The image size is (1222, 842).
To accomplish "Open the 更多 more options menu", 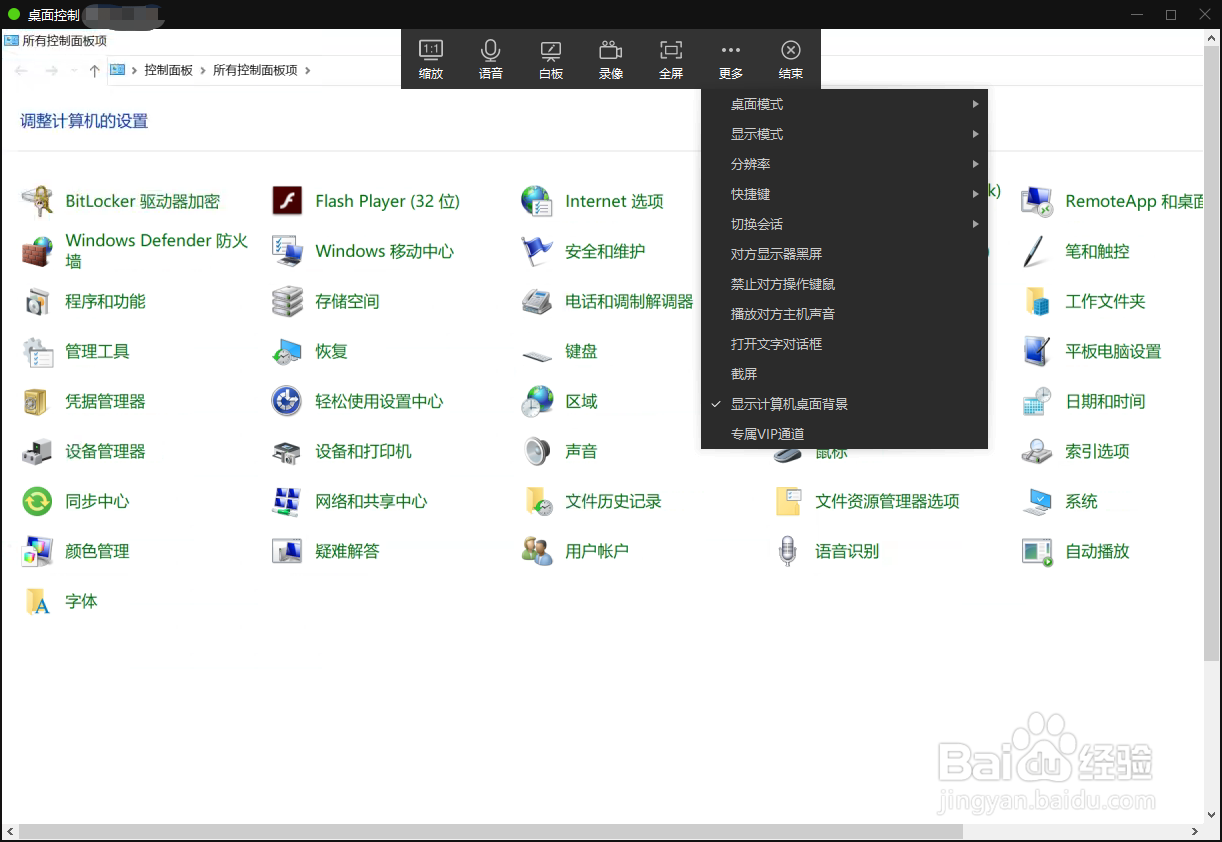I will tap(731, 50).
